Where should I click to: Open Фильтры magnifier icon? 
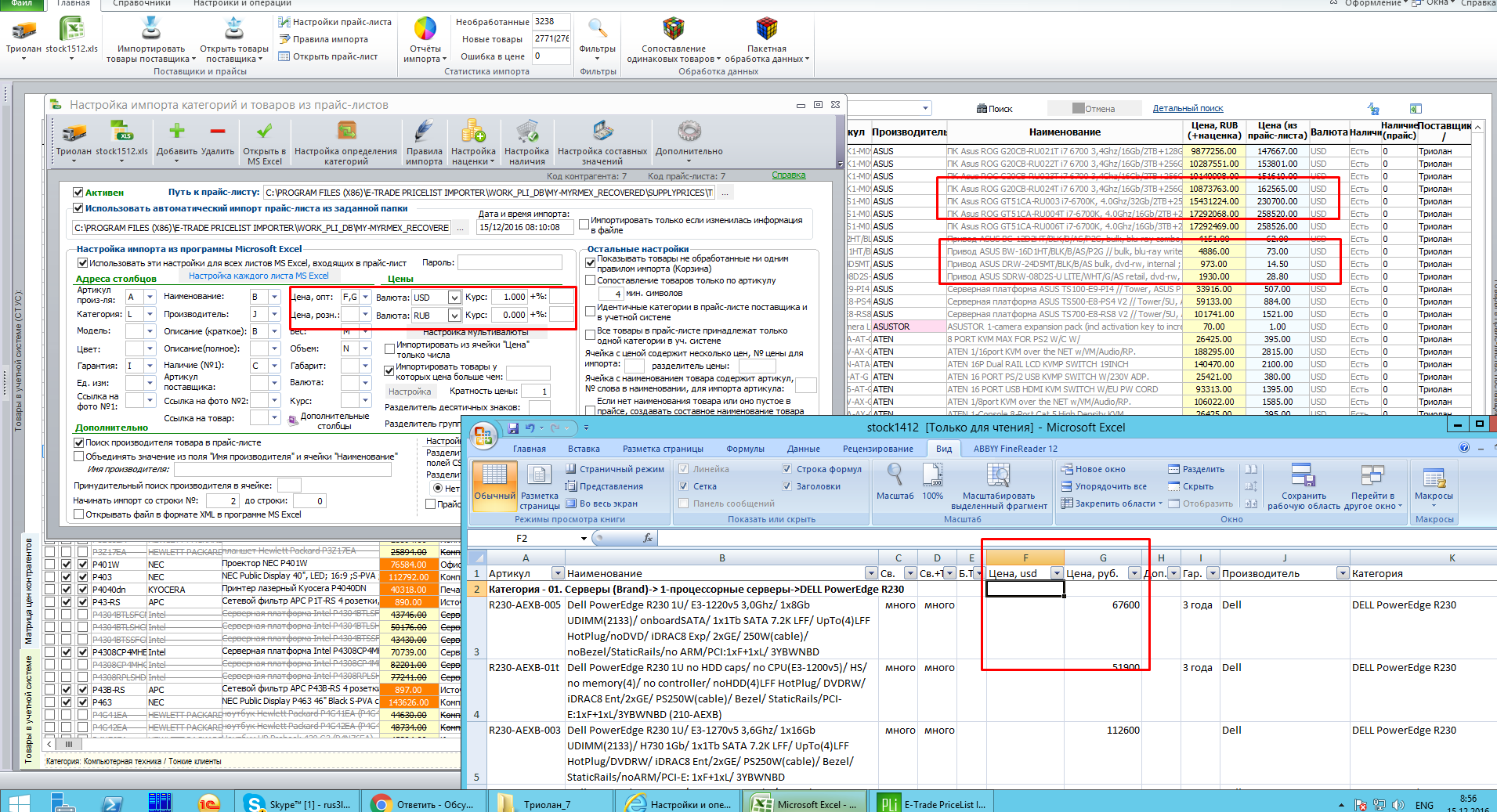tap(598, 29)
